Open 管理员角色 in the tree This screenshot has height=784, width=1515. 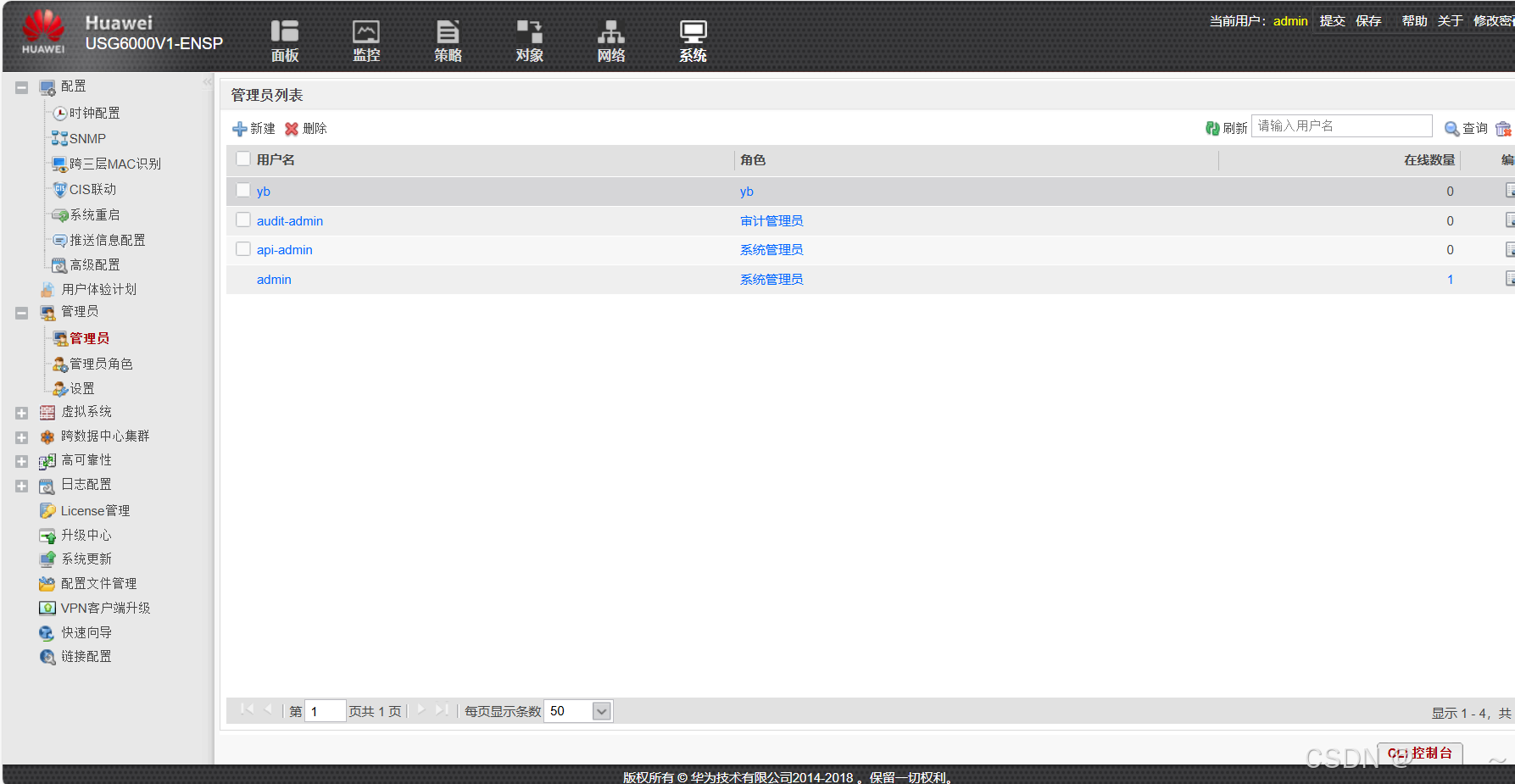(101, 364)
